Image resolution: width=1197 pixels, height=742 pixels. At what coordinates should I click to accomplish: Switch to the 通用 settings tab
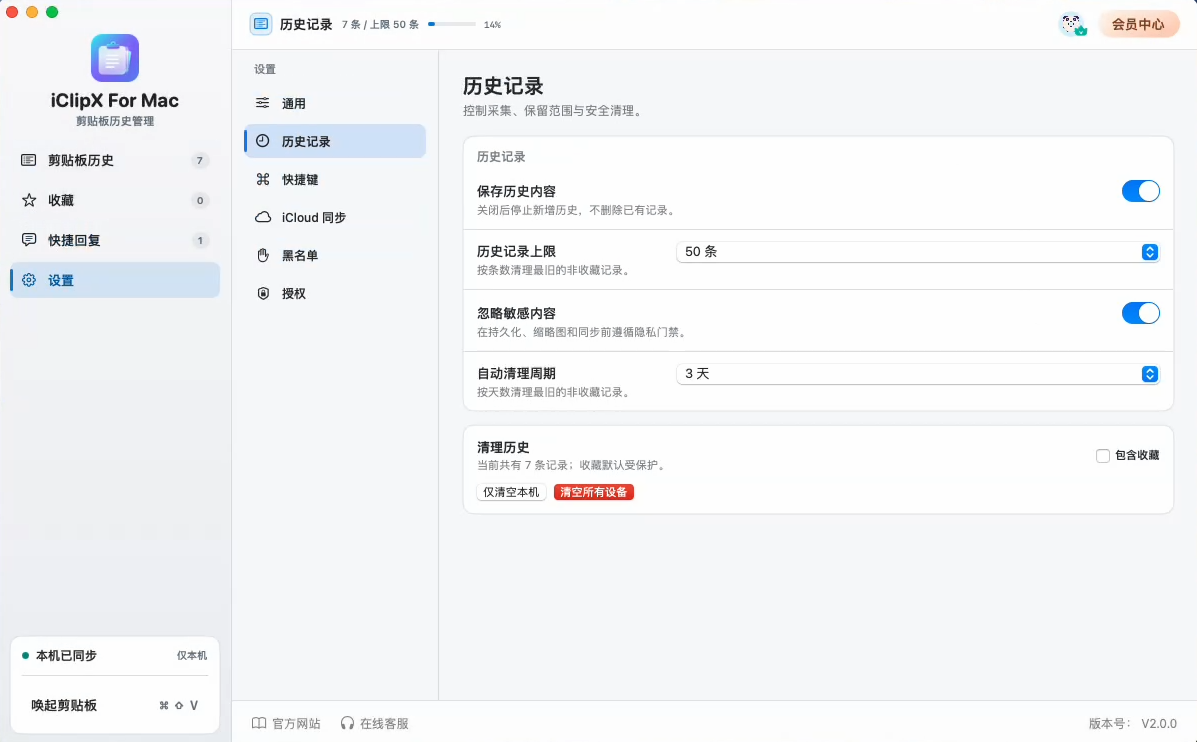tap(335, 103)
